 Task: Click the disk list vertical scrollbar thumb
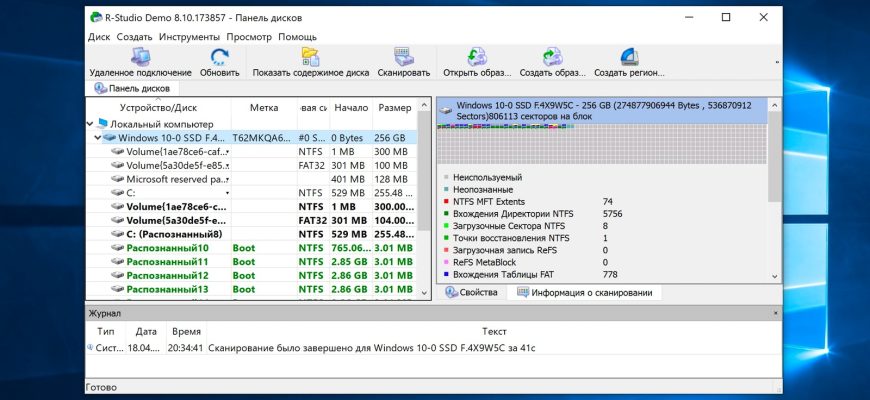(424, 171)
